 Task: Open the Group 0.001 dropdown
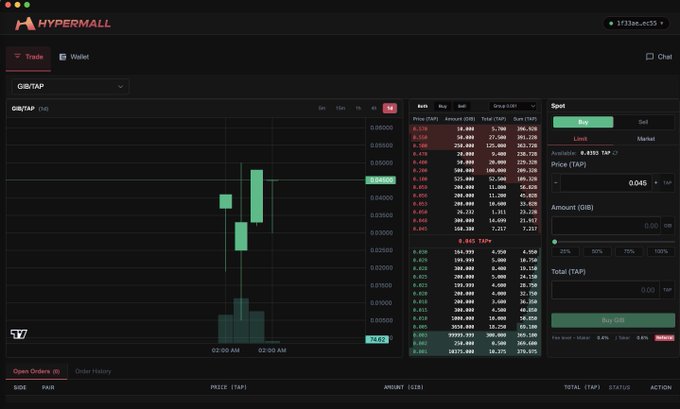click(513, 106)
